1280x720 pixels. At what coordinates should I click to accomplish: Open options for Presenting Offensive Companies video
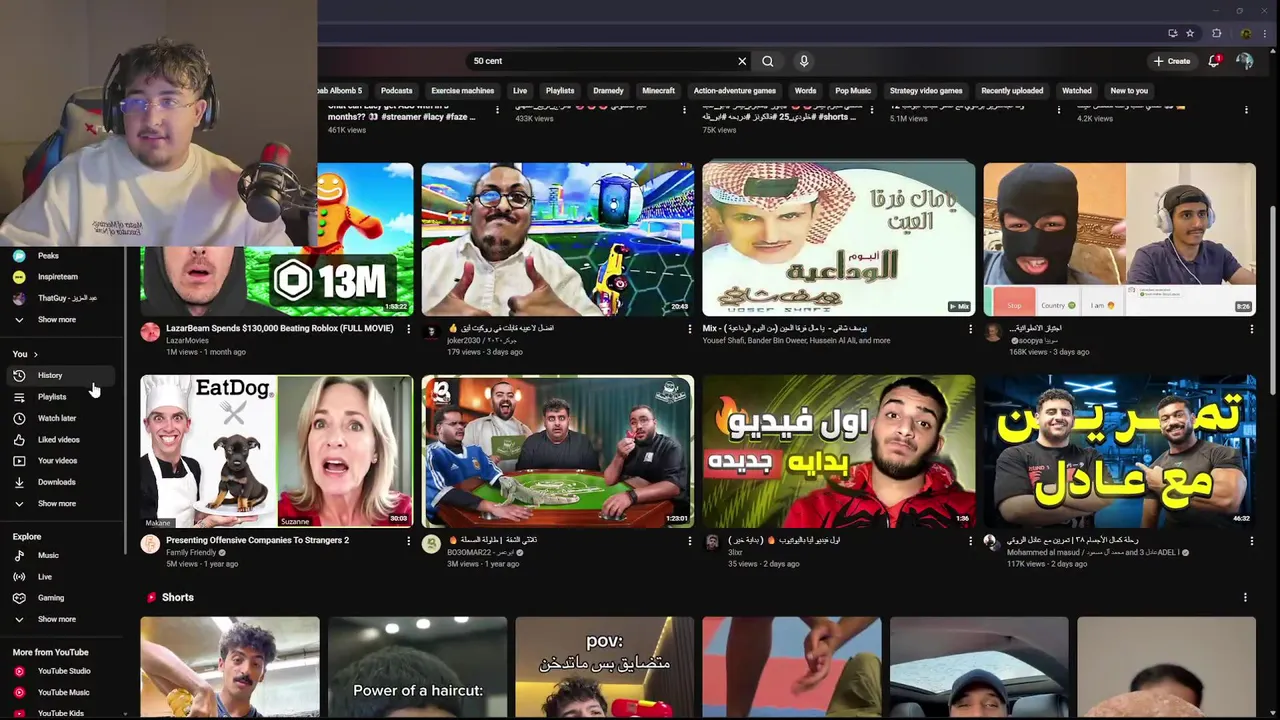(408, 541)
